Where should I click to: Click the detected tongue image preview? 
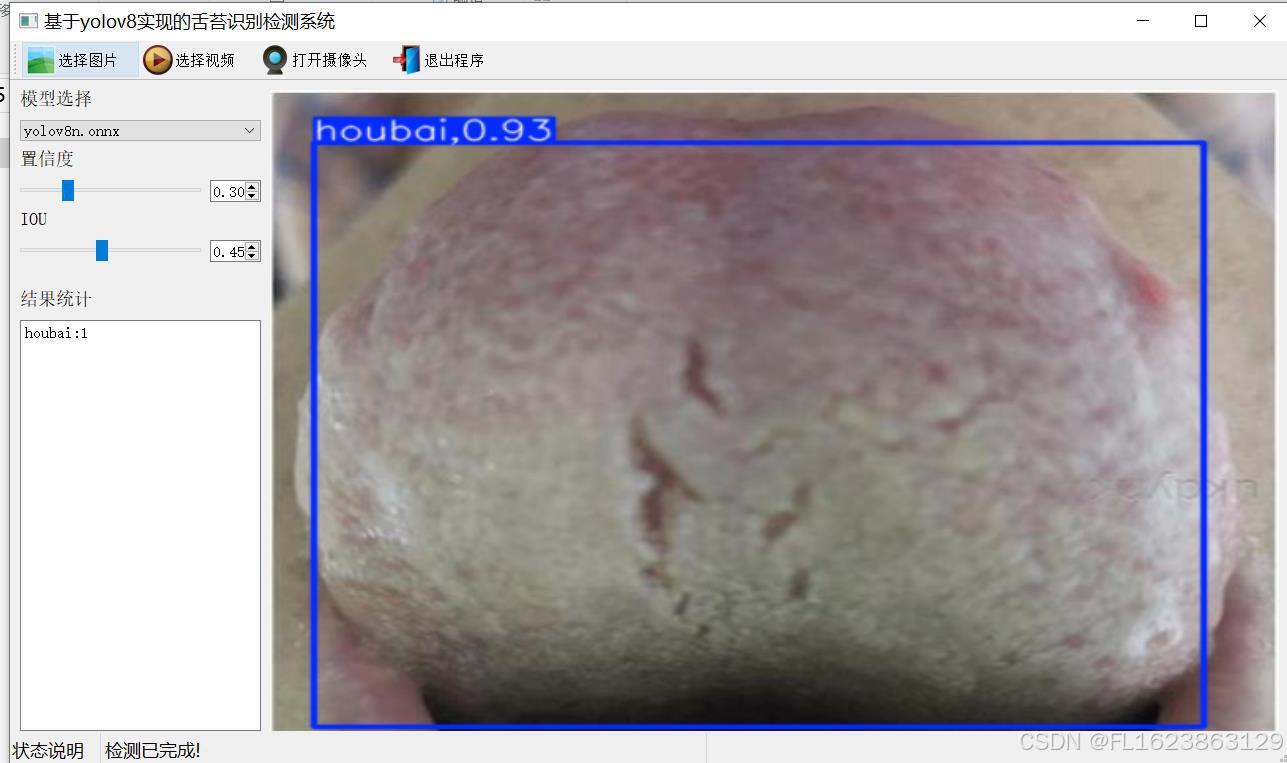(x=774, y=411)
